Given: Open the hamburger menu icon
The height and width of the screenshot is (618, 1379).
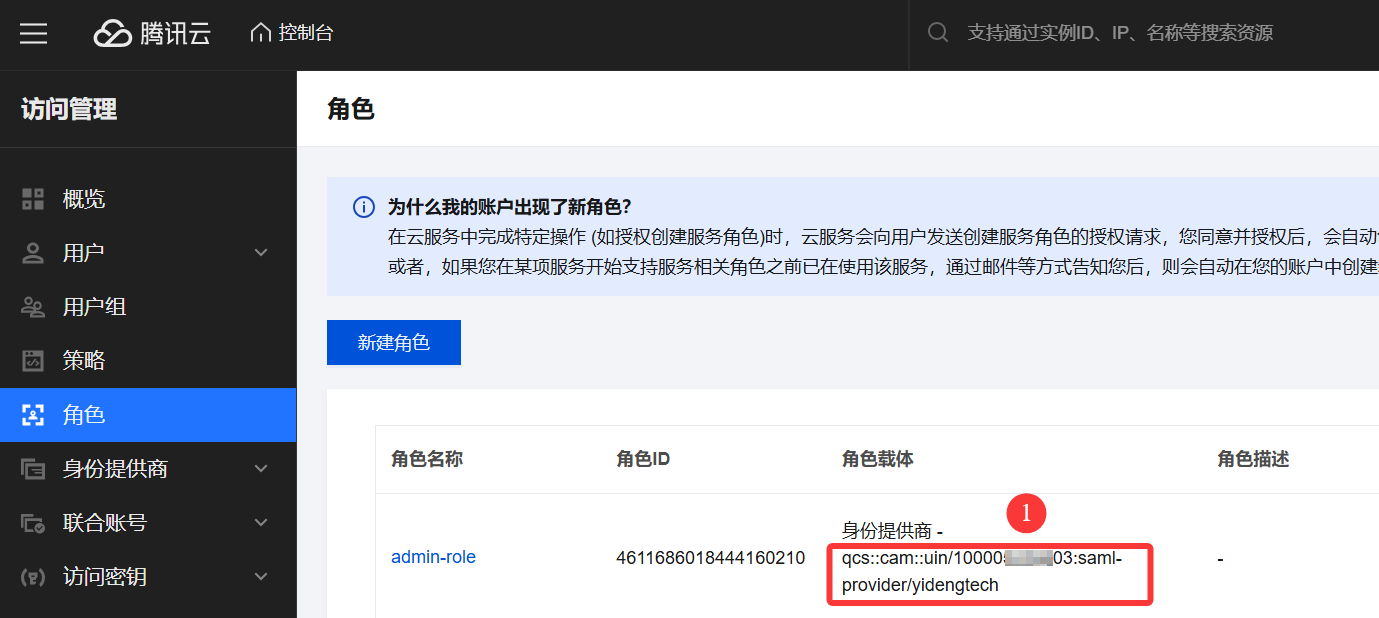Looking at the screenshot, I should (x=34, y=34).
